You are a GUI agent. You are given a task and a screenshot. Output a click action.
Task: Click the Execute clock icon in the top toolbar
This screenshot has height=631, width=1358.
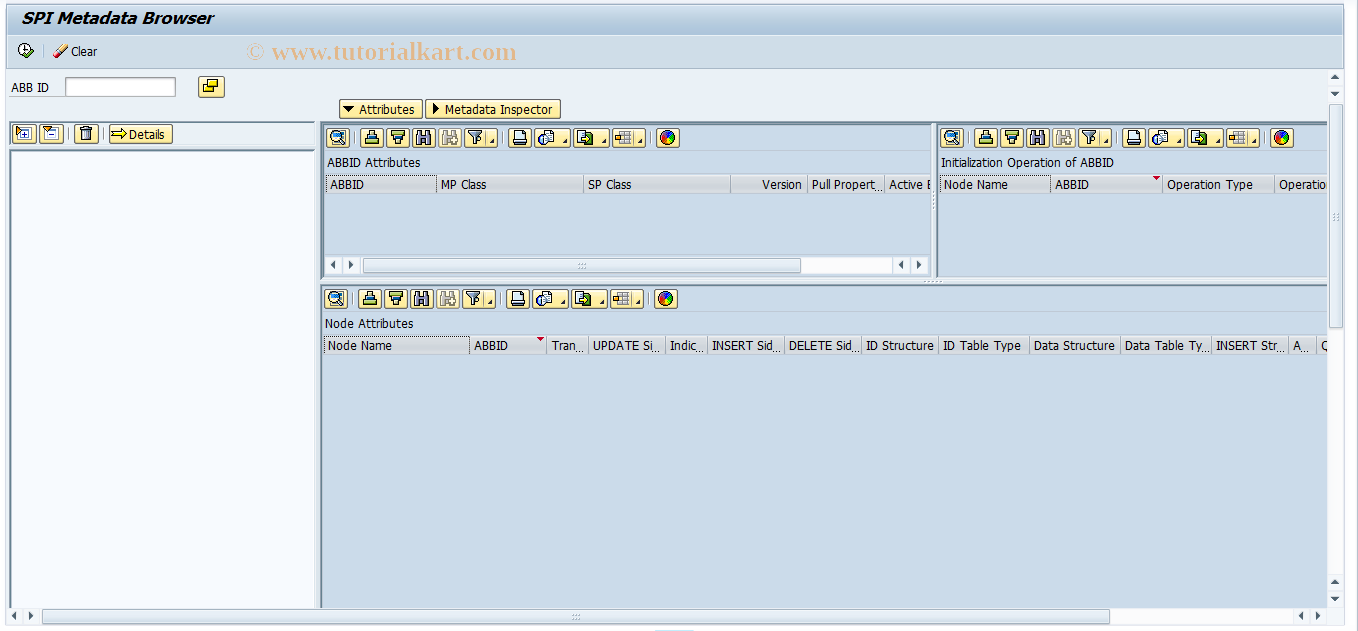pos(26,51)
